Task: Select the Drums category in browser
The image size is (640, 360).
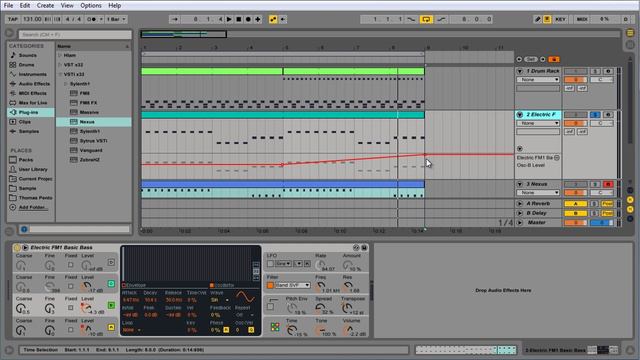Action: click(x=27, y=64)
